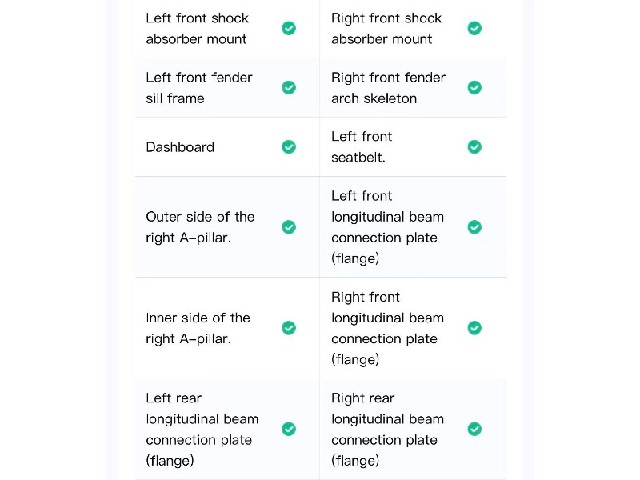Select the Left front seatbelt label
The height and width of the screenshot is (480, 640).
coord(362,147)
